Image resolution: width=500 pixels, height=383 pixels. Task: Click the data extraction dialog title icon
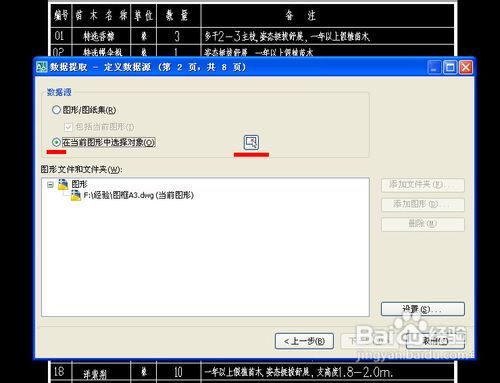click(x=42, y=67)
